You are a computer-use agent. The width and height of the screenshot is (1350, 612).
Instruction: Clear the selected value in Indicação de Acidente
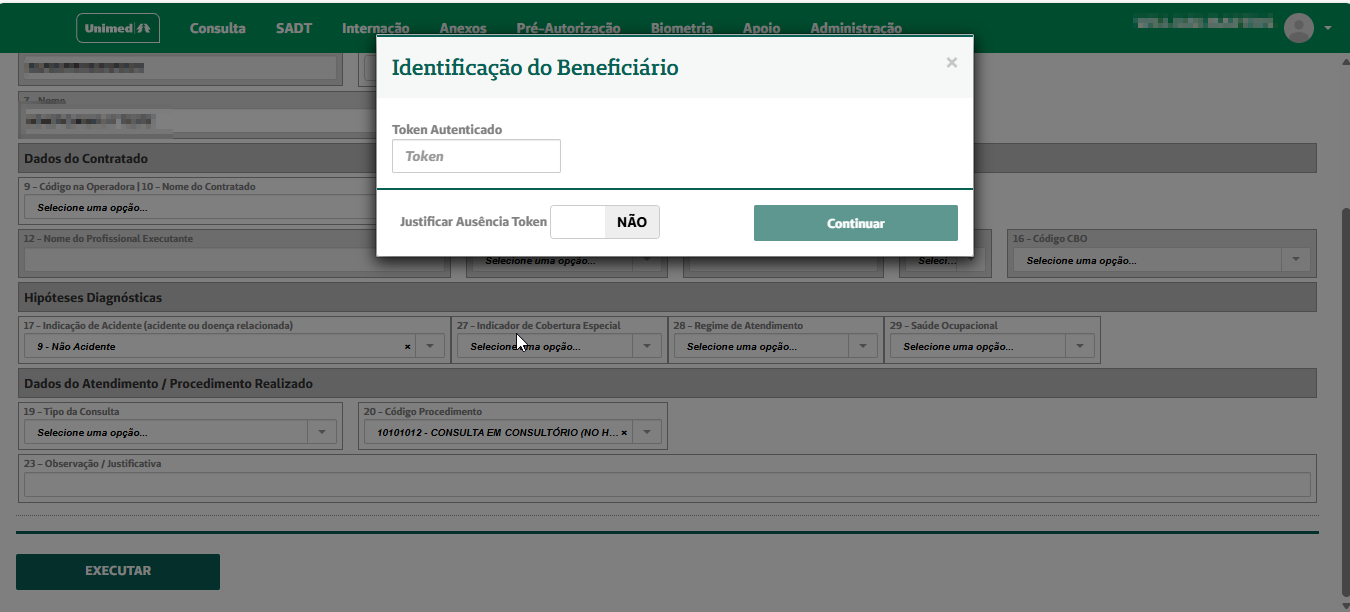[406, 345]
